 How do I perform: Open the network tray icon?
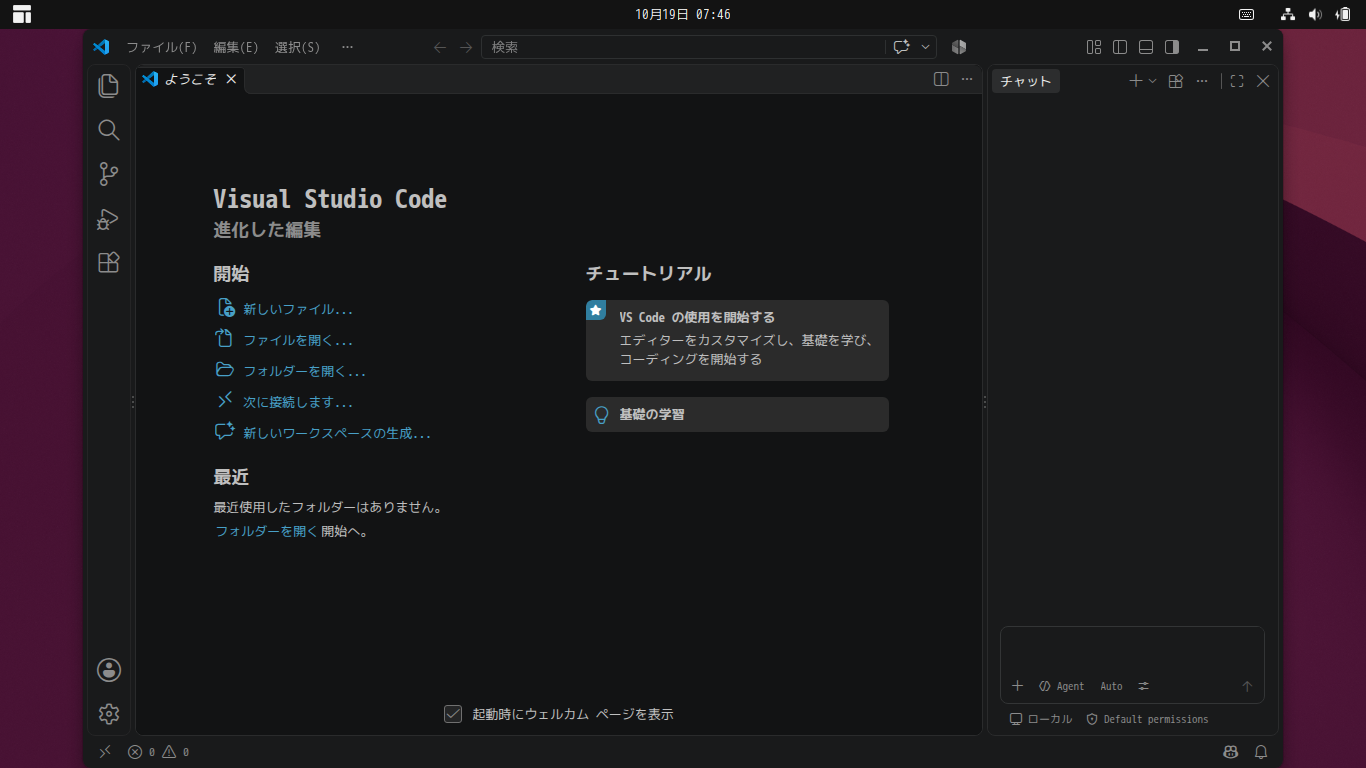coord(1288,14)
